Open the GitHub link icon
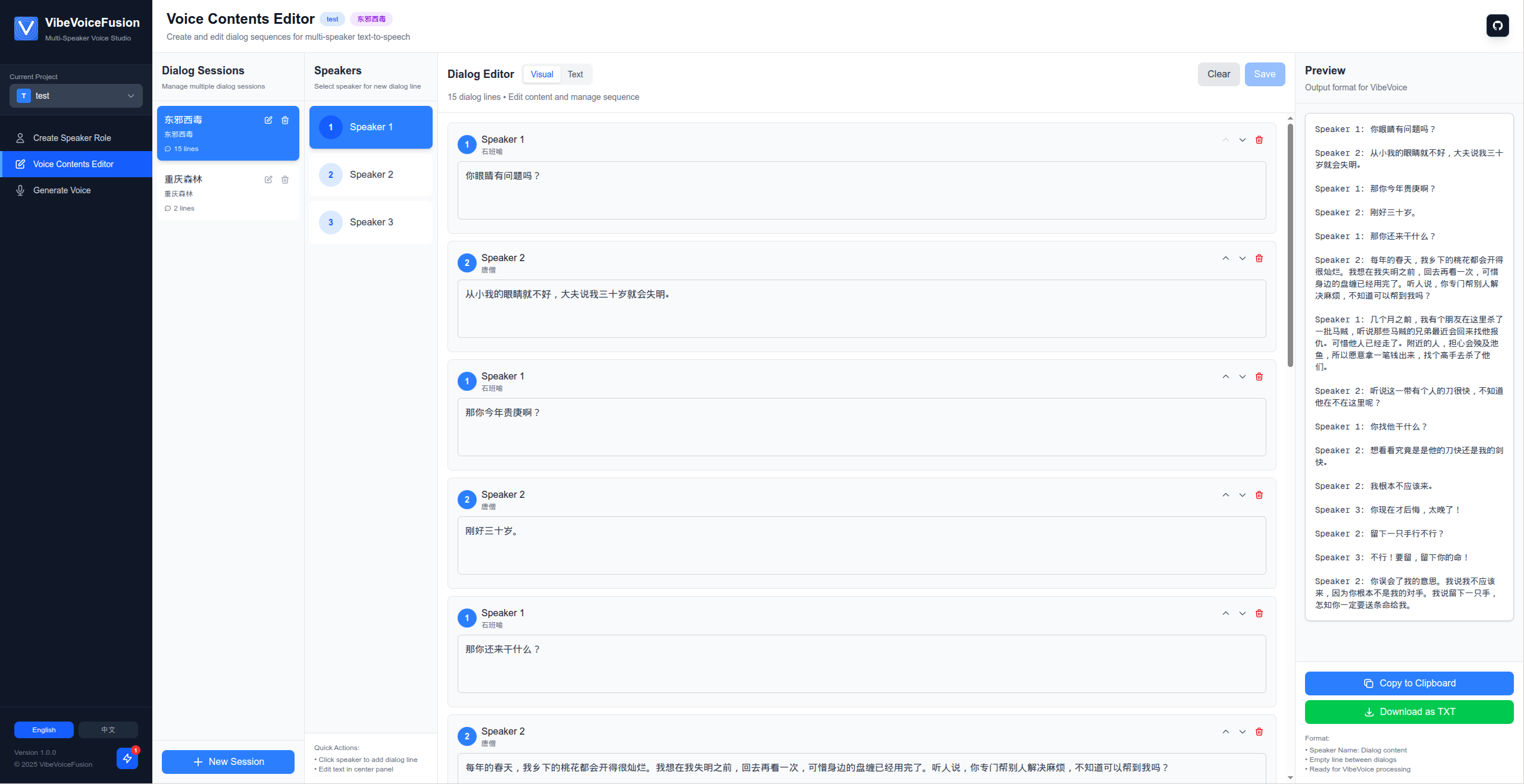1524x784 pixels. (1497, 26)
